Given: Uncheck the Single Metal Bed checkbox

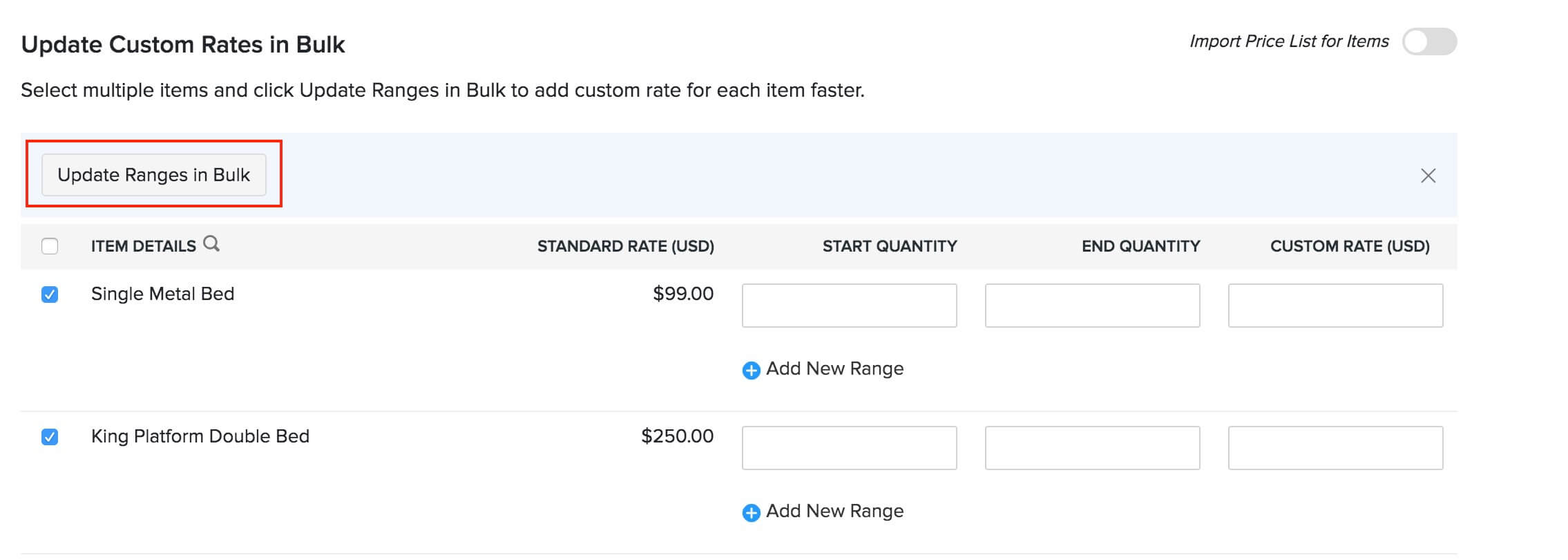Looking at the screenshot, I should [50, 295].
